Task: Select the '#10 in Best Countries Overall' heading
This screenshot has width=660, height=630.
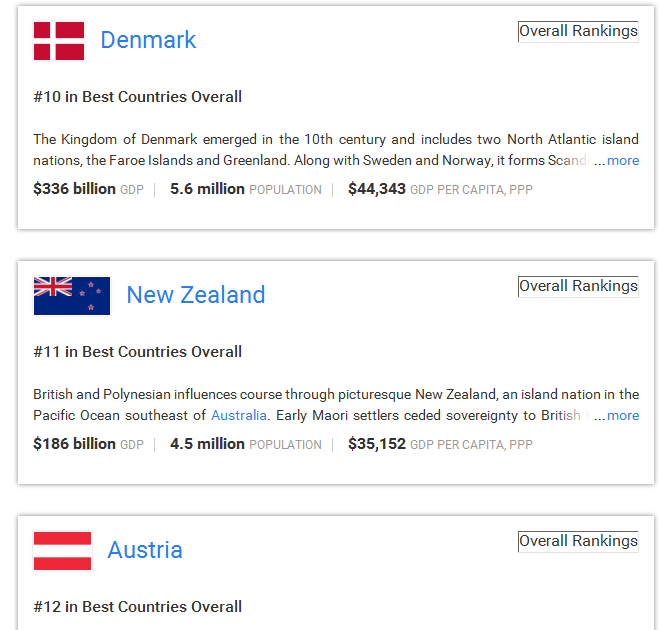Action: pos(138,97)
